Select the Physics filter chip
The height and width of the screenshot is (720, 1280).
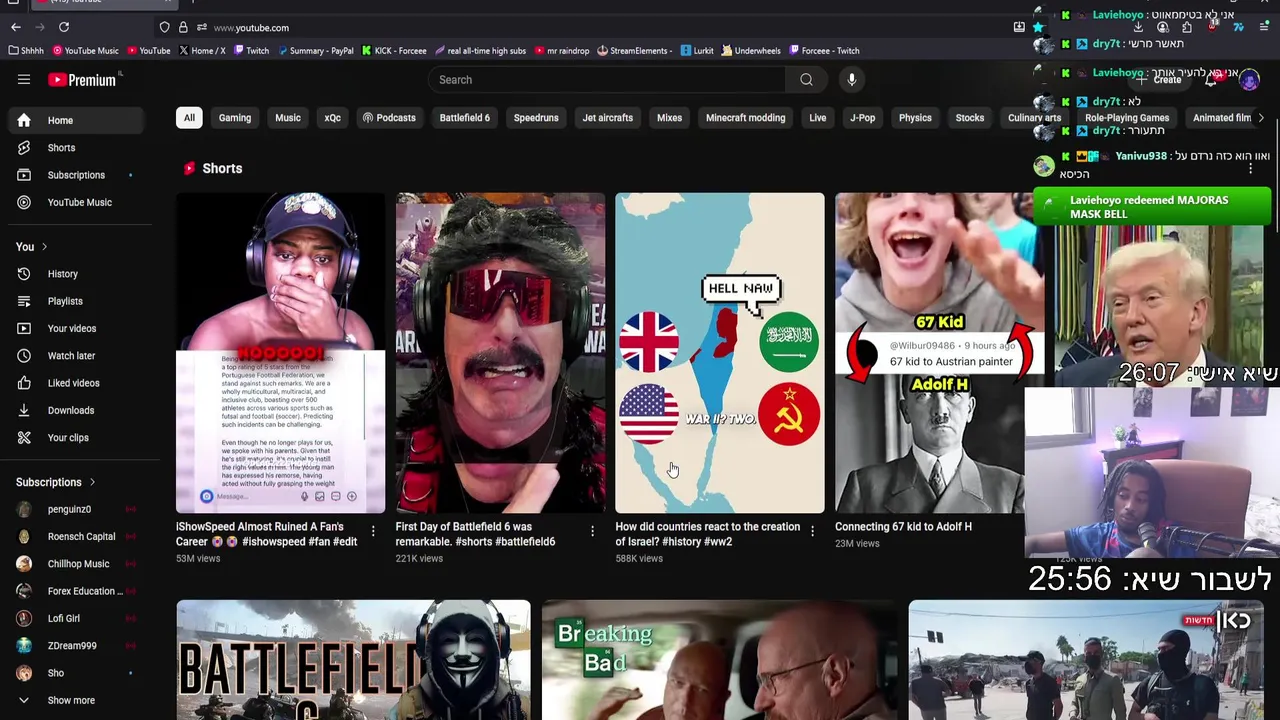915,118
